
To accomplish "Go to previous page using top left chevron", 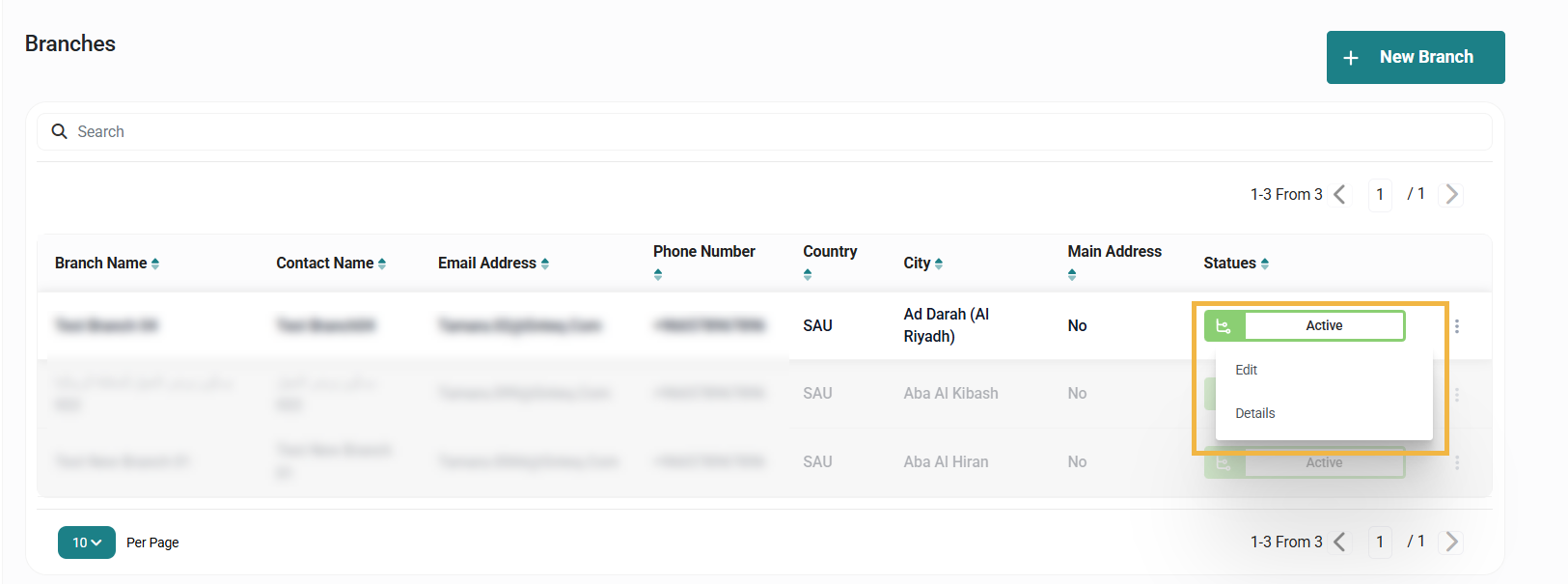I will pyautogui.click(x=1339, y=194).
